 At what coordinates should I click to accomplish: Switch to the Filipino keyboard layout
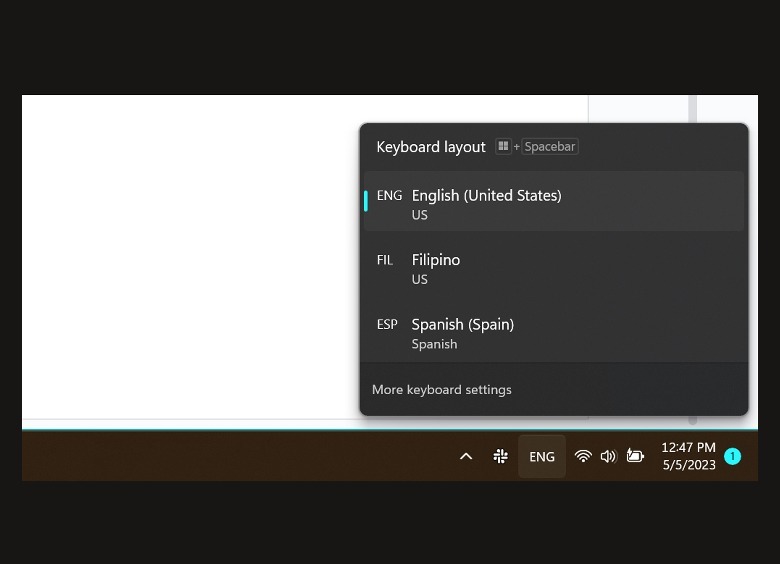point(554,267)
